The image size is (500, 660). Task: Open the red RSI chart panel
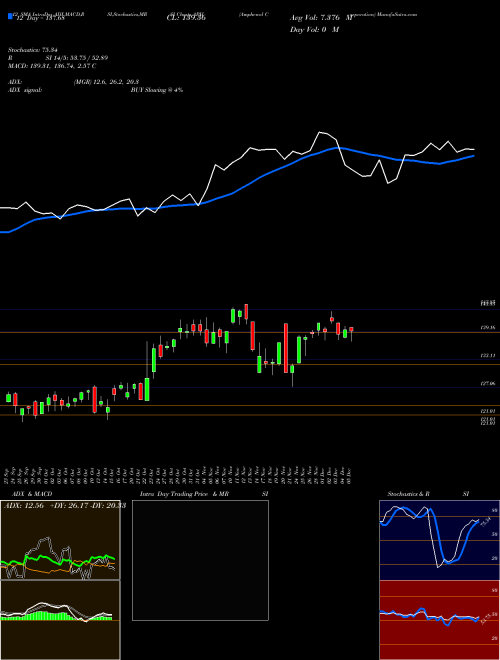tap(439, 620)
